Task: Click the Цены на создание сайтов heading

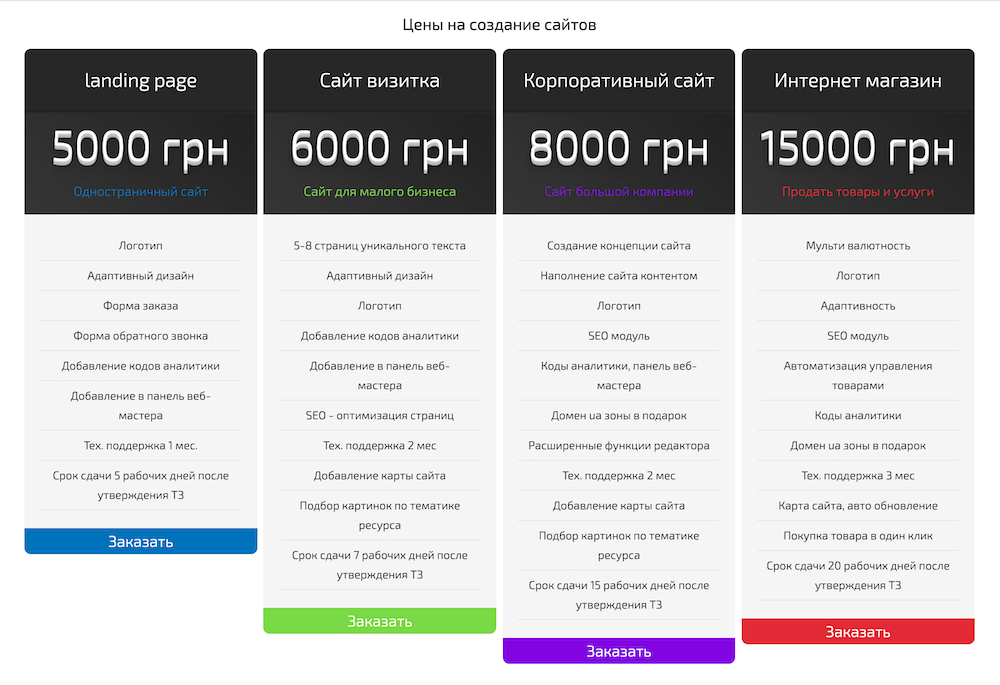Action: click(499, 25)
